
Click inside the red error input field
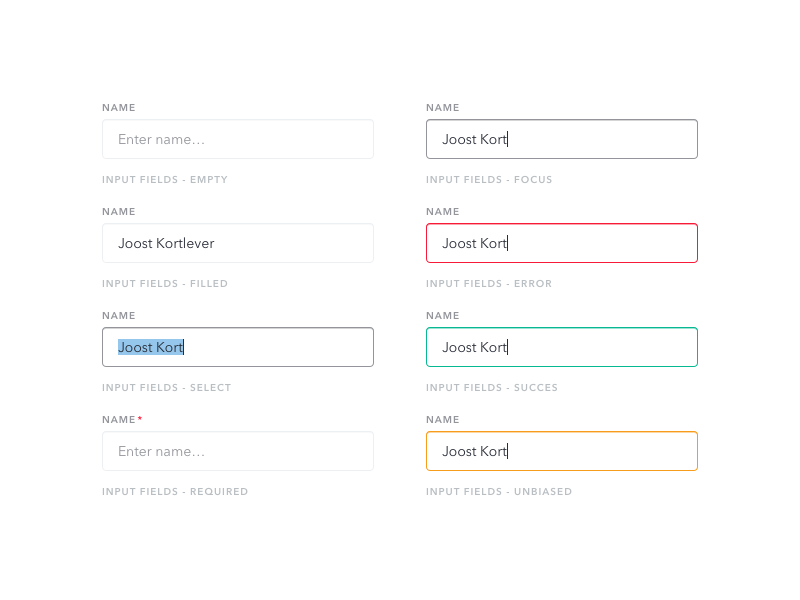[561, 243]
